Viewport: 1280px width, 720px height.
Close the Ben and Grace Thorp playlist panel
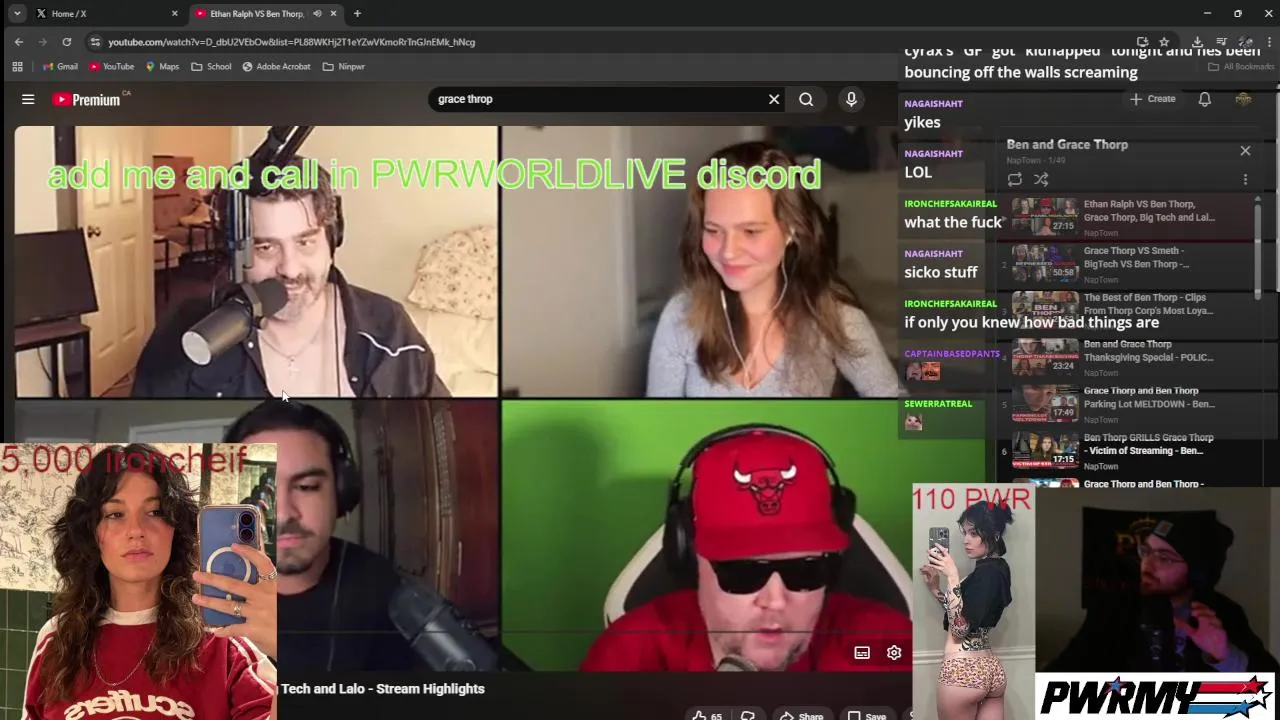point(1245,150)
